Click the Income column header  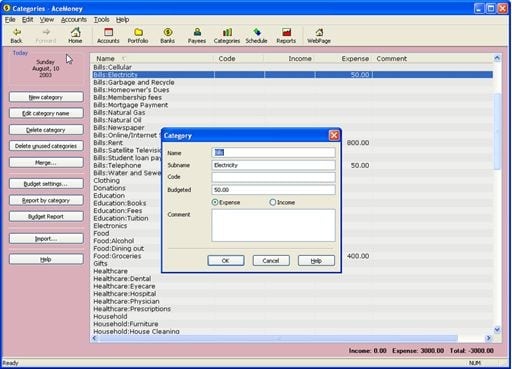coord(289,59)
